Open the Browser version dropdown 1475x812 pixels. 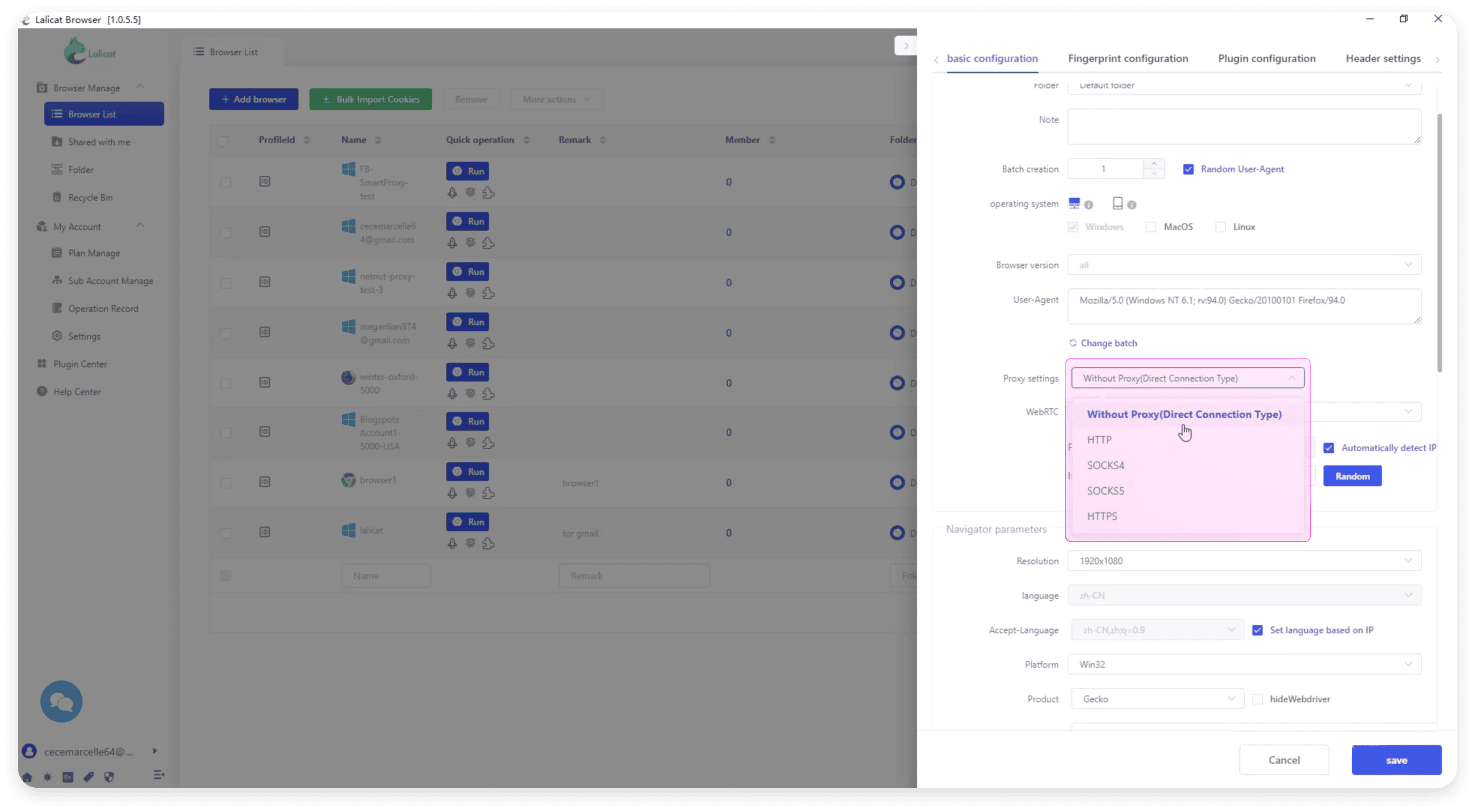(1244, 265)
